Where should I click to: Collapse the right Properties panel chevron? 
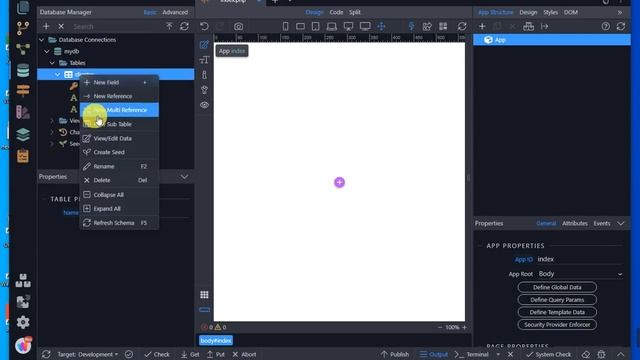click(x=621, y=223)
